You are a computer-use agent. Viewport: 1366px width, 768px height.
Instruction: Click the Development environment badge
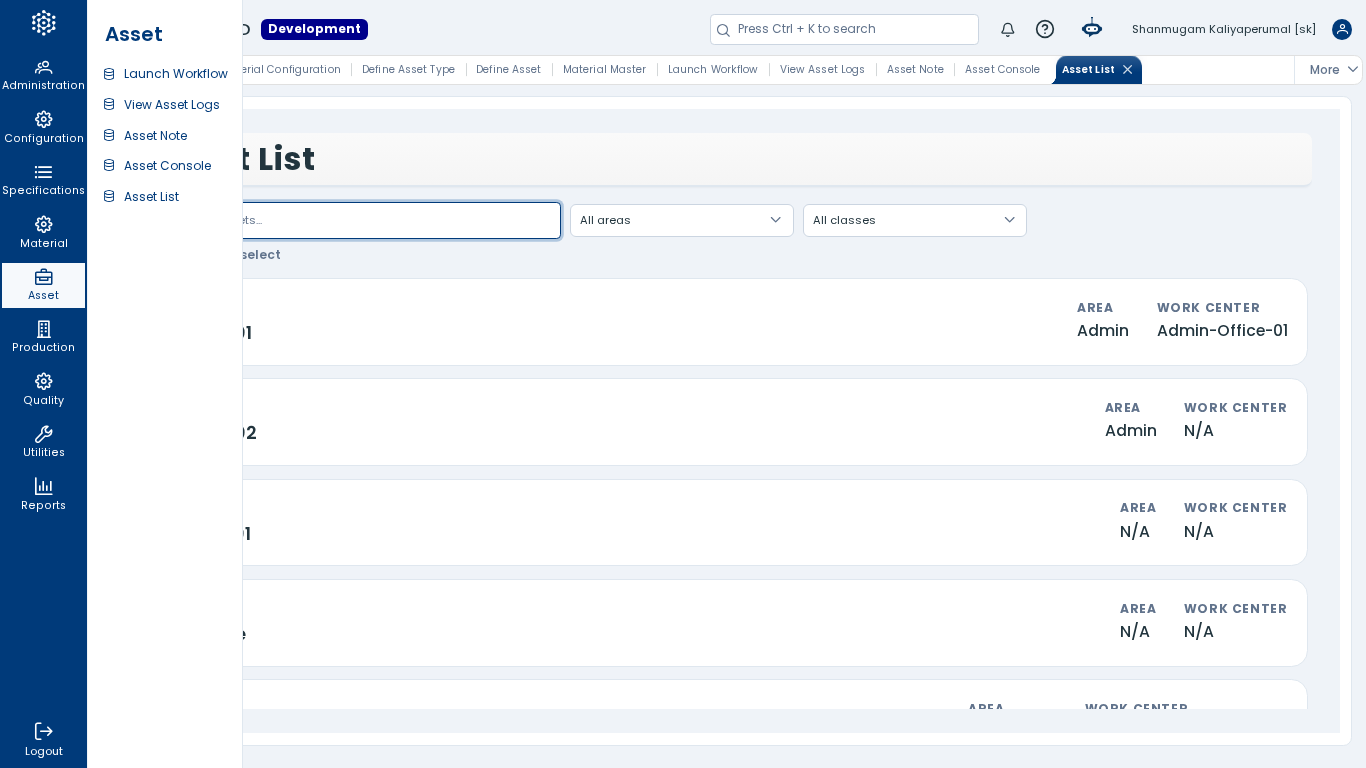[314, 29]
